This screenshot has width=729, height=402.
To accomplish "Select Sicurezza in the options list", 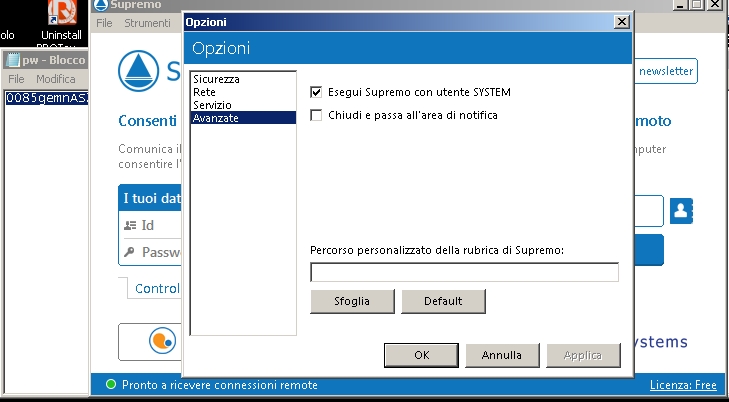I will point(216,79).
